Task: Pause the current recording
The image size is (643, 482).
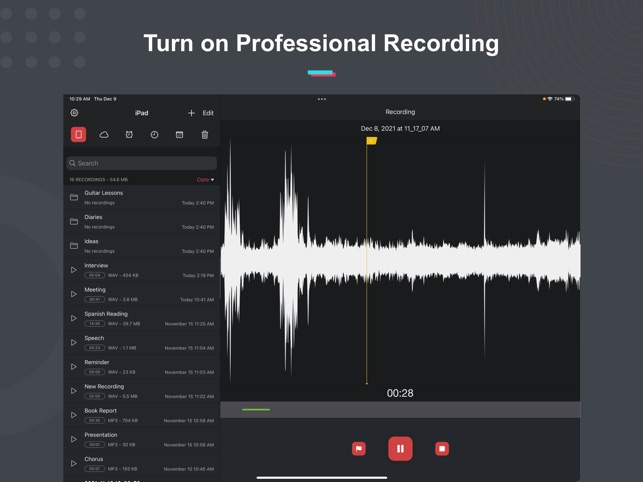Action: 400,449
